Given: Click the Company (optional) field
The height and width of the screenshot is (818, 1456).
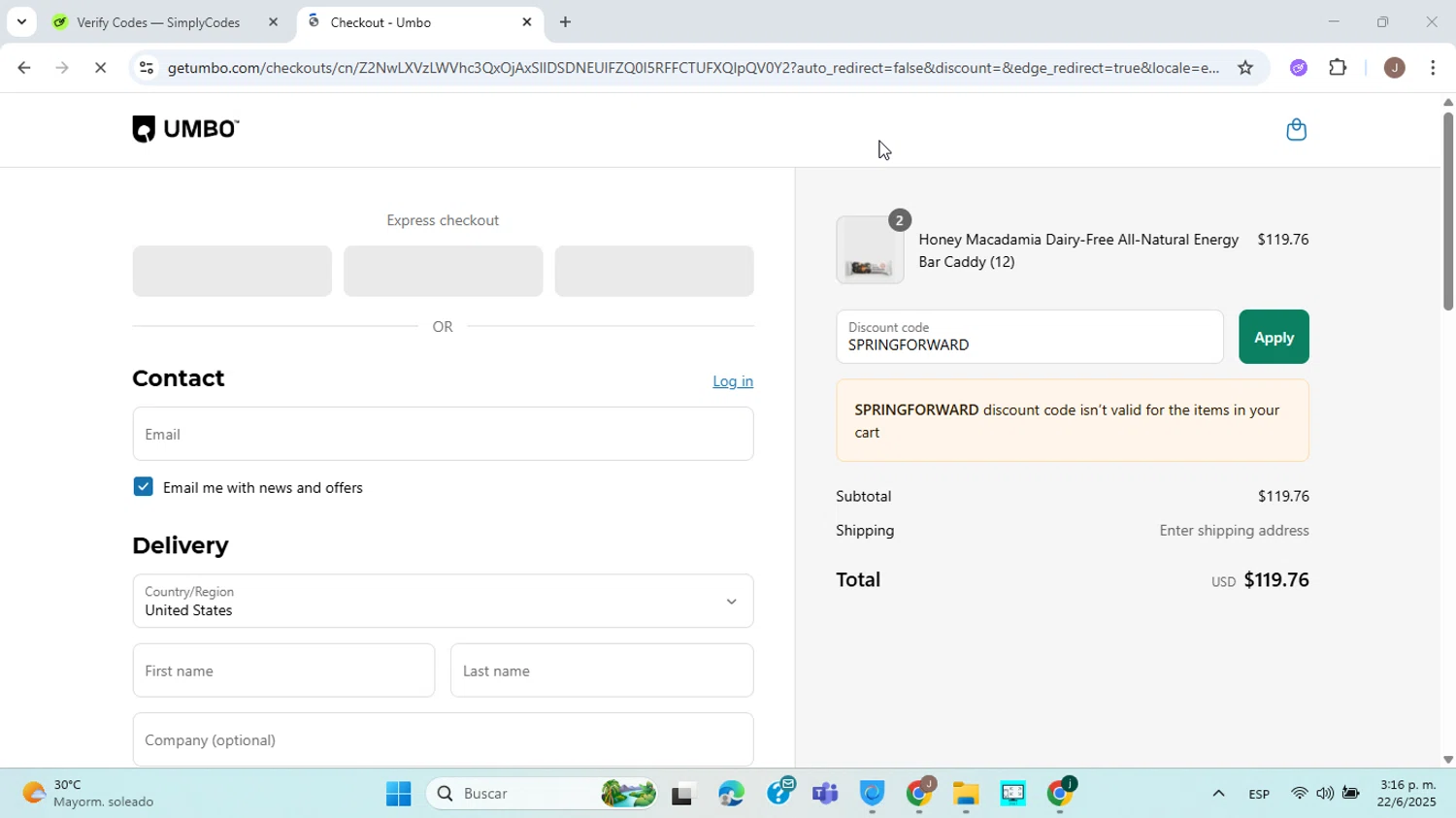Looking at the screenshot, I should click(x=443, y=739).
